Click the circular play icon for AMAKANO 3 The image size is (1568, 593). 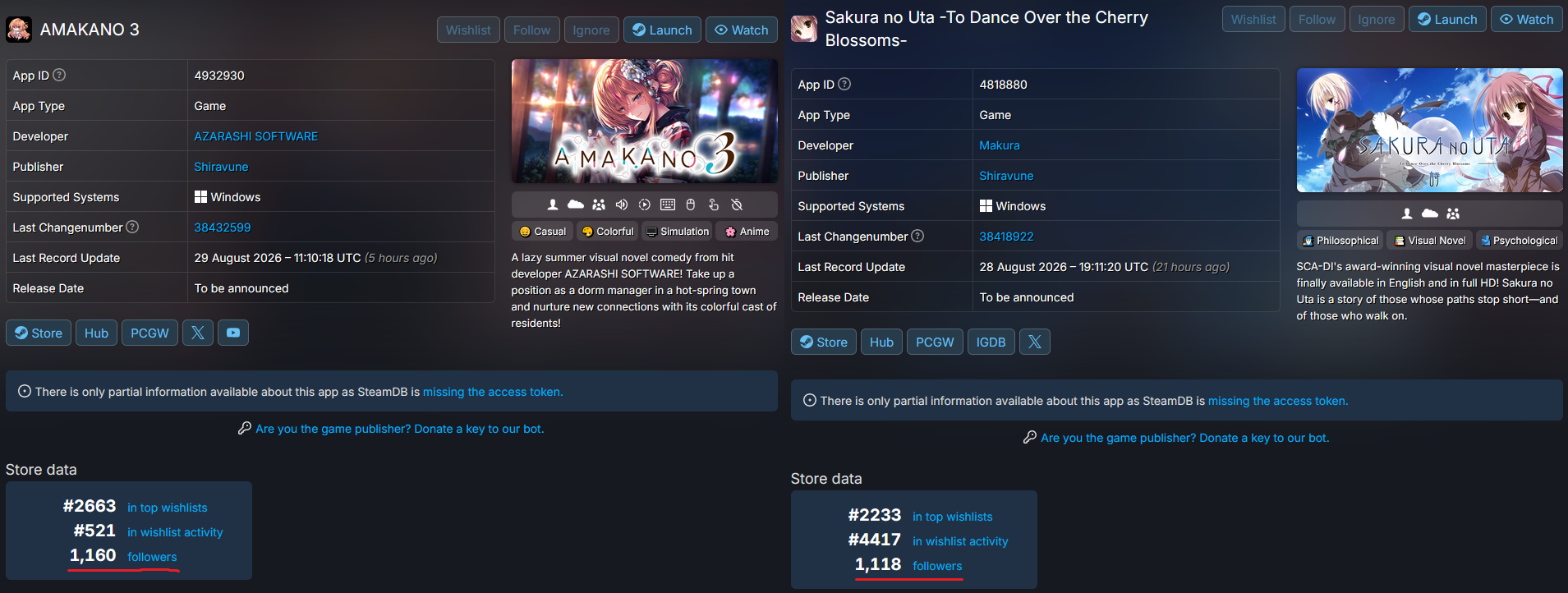(645, 205)
